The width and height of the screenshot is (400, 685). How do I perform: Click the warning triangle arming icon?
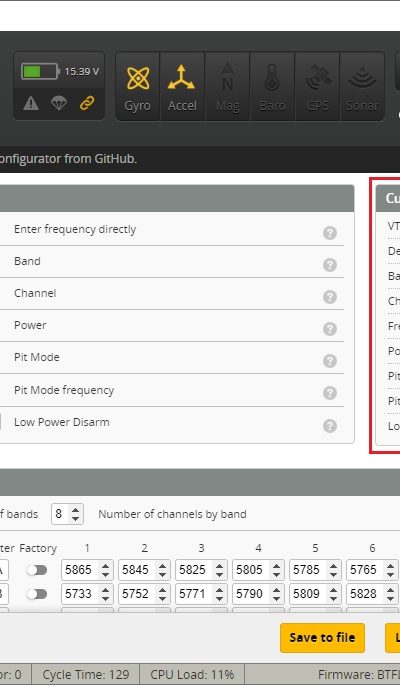point(31,103)
